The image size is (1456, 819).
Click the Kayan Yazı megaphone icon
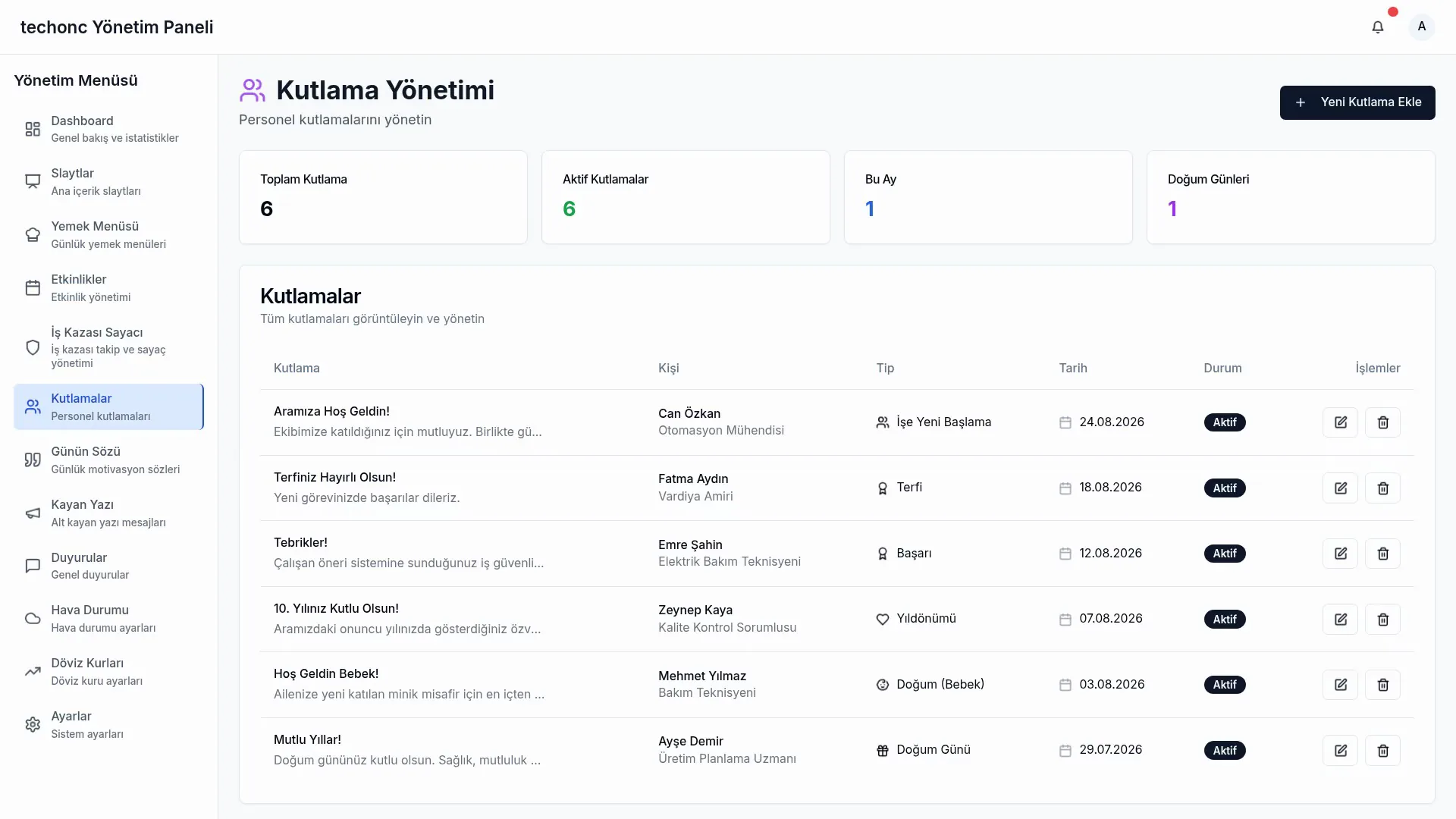click(x=33, y=513)
